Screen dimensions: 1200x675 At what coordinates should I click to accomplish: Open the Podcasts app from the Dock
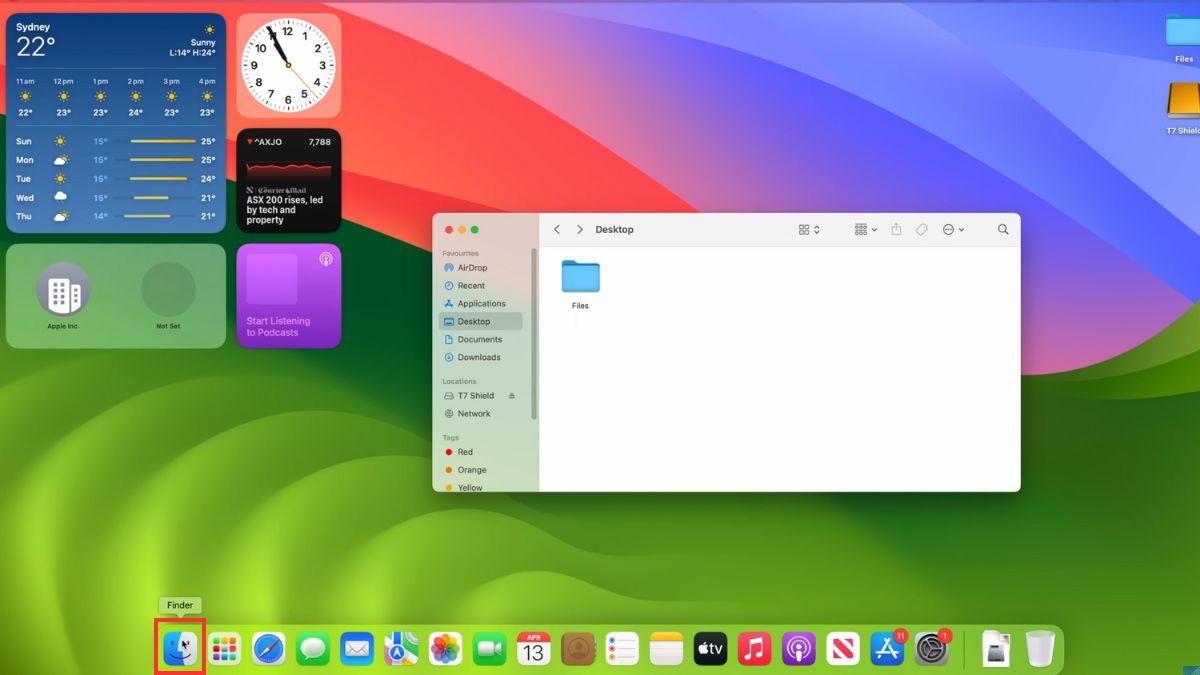pos(798,647)
